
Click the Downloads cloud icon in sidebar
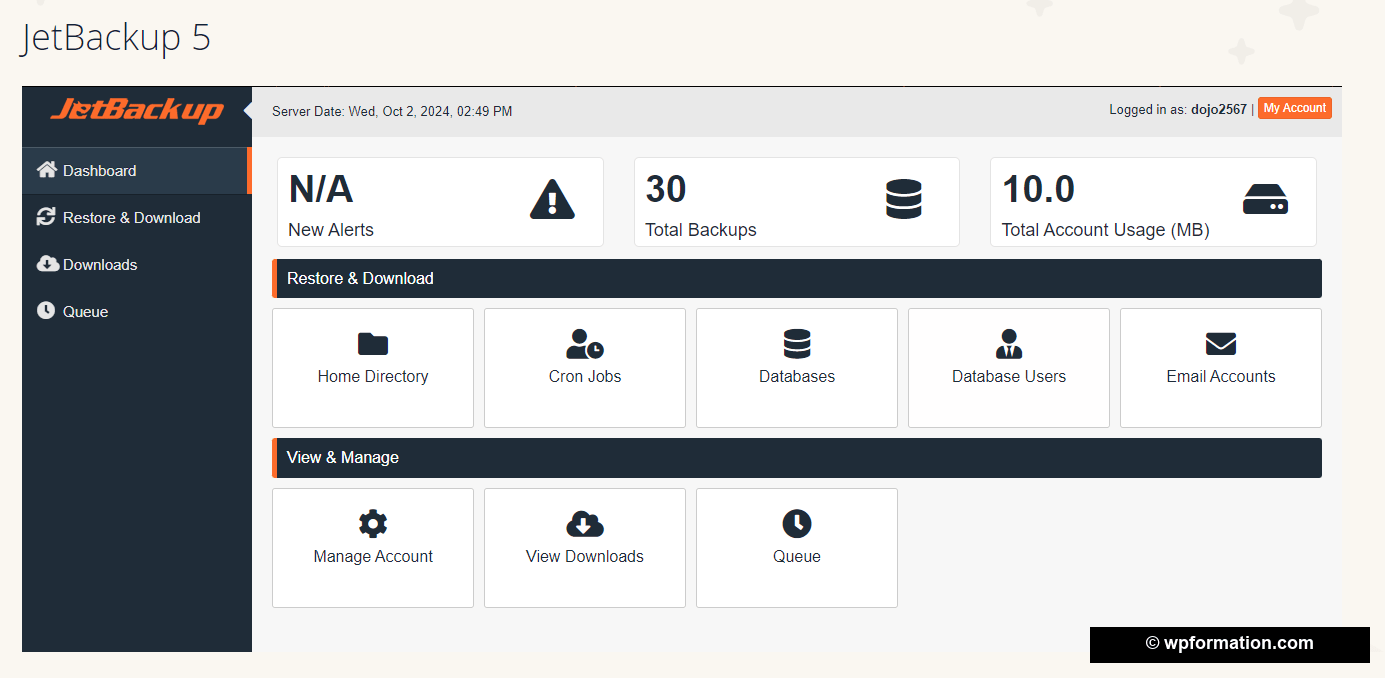pos(47,264)
